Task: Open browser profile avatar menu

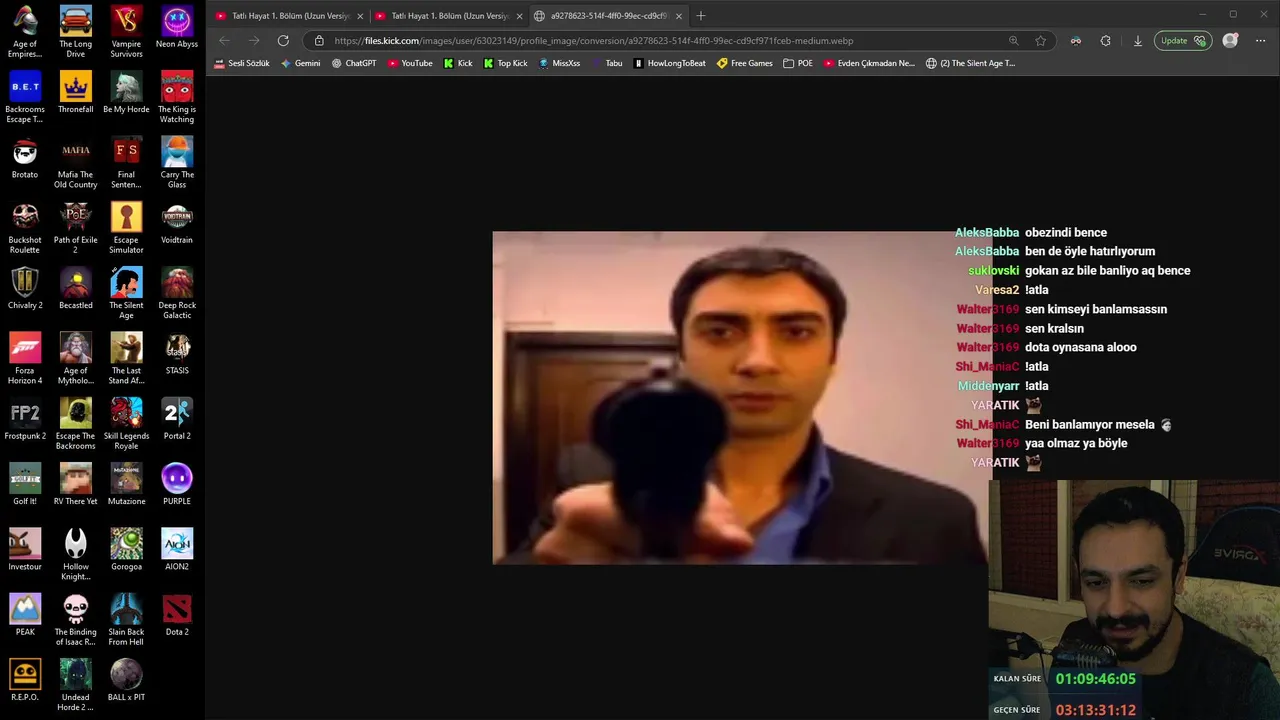Action: pyautogui.click(x=1230, y=41)
